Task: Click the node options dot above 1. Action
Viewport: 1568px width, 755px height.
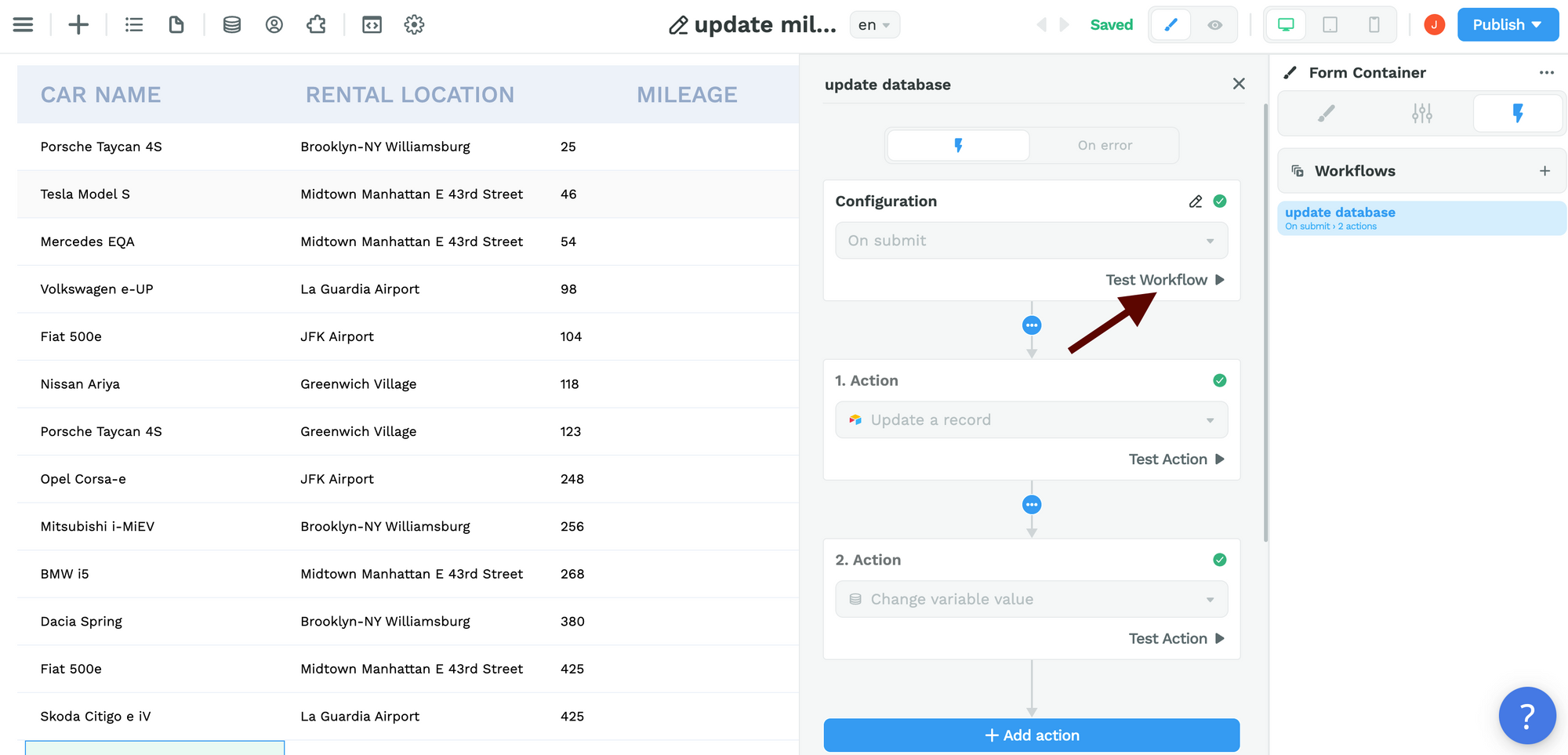Action: point(1032,325)
